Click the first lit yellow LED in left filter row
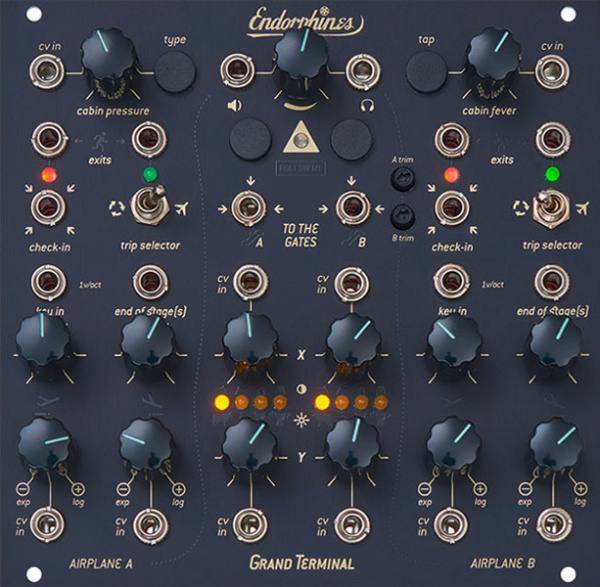 click(x=222, y=402)
